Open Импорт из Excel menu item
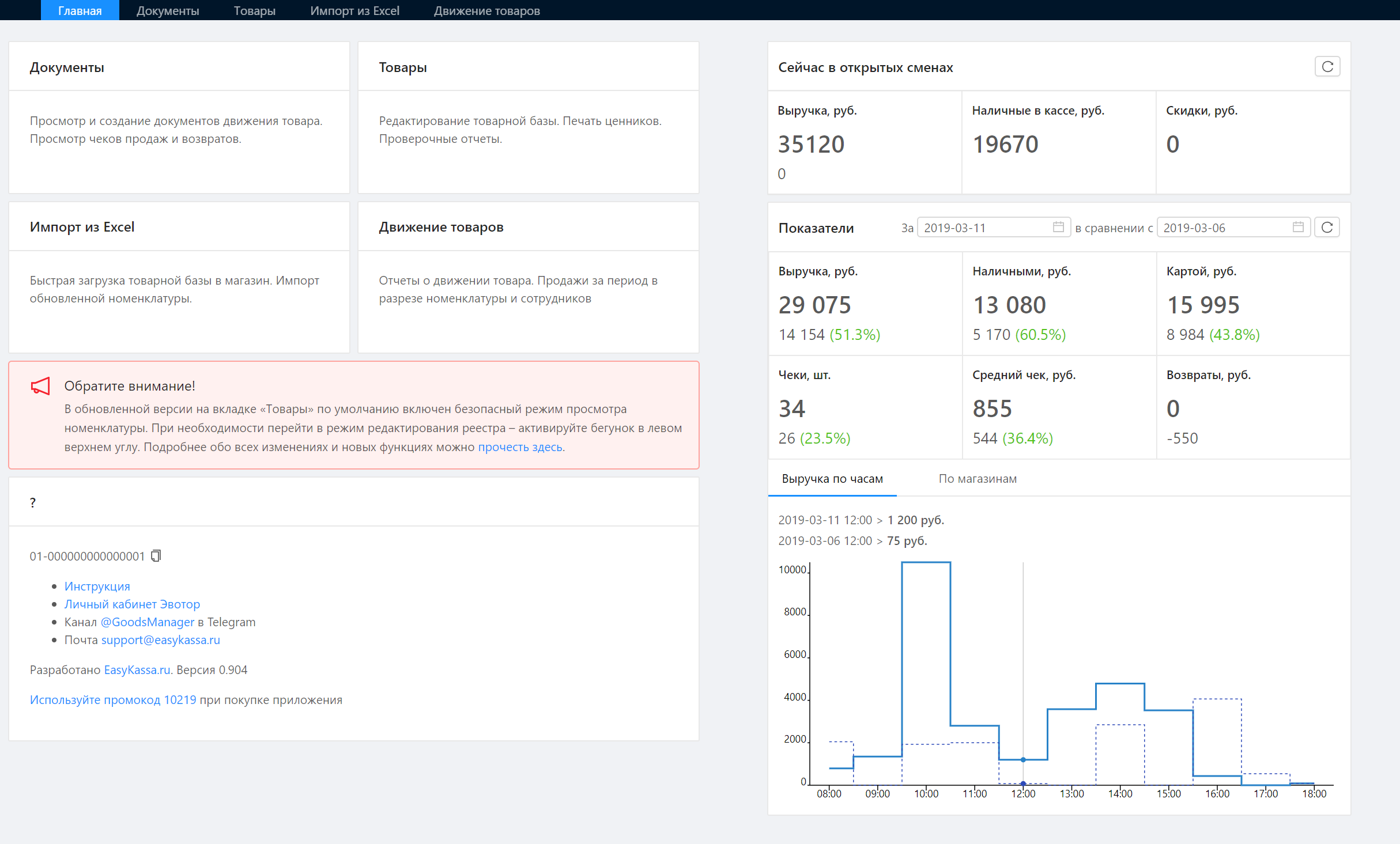The image size is (1400, 844). pos(354,10)
